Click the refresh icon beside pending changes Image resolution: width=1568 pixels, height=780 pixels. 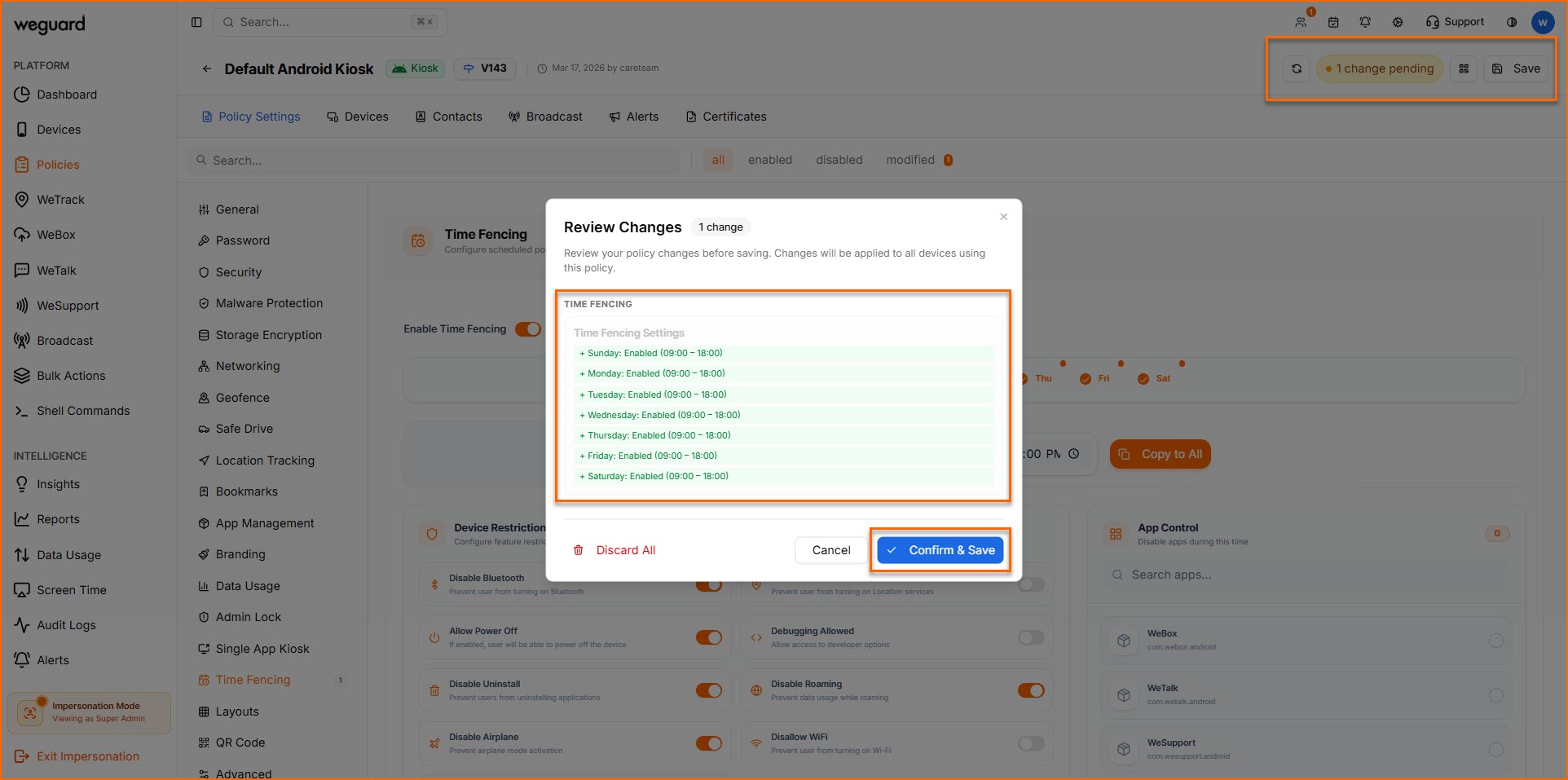1296,69
